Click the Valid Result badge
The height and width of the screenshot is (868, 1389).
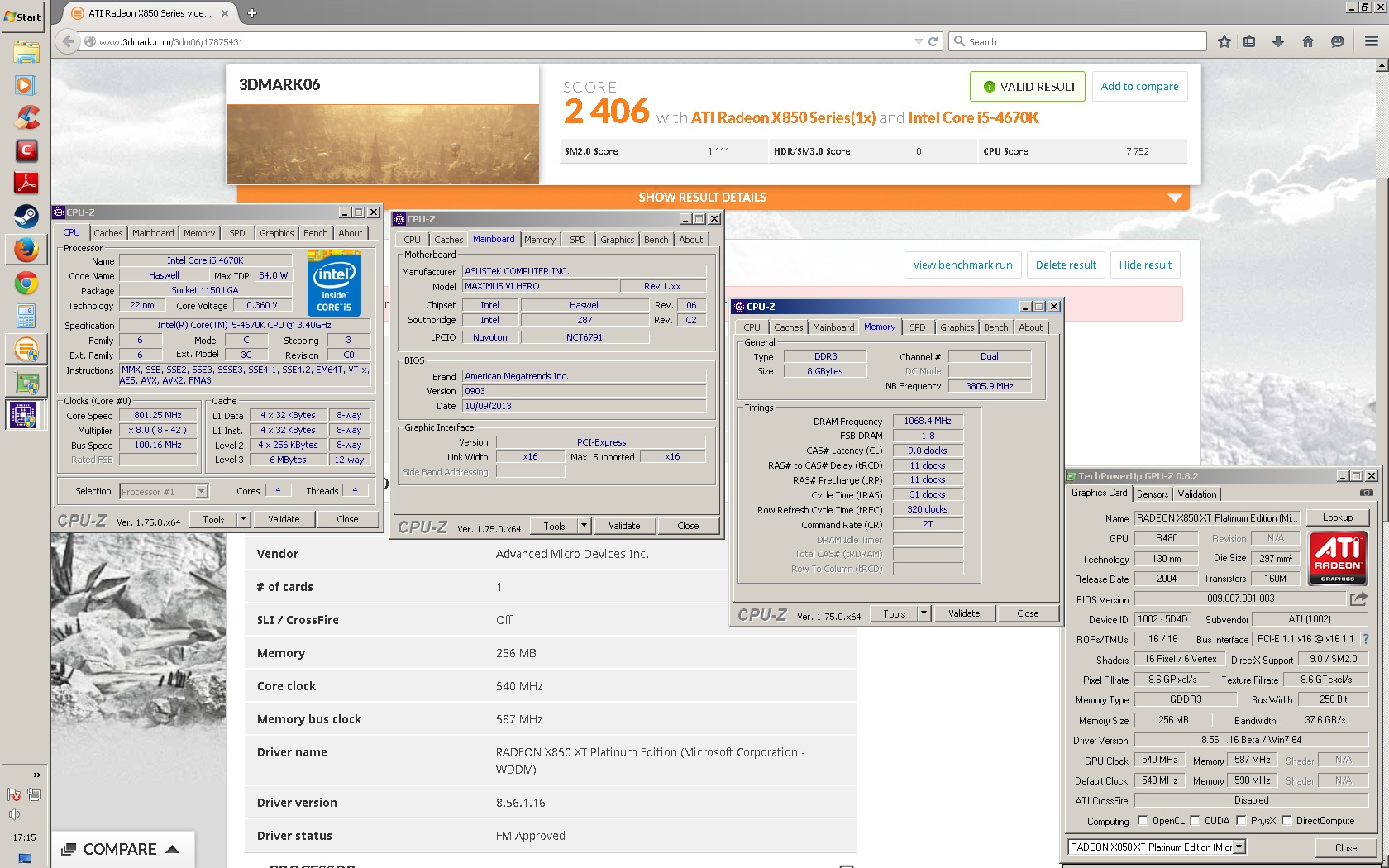[x=1028, y=86]
